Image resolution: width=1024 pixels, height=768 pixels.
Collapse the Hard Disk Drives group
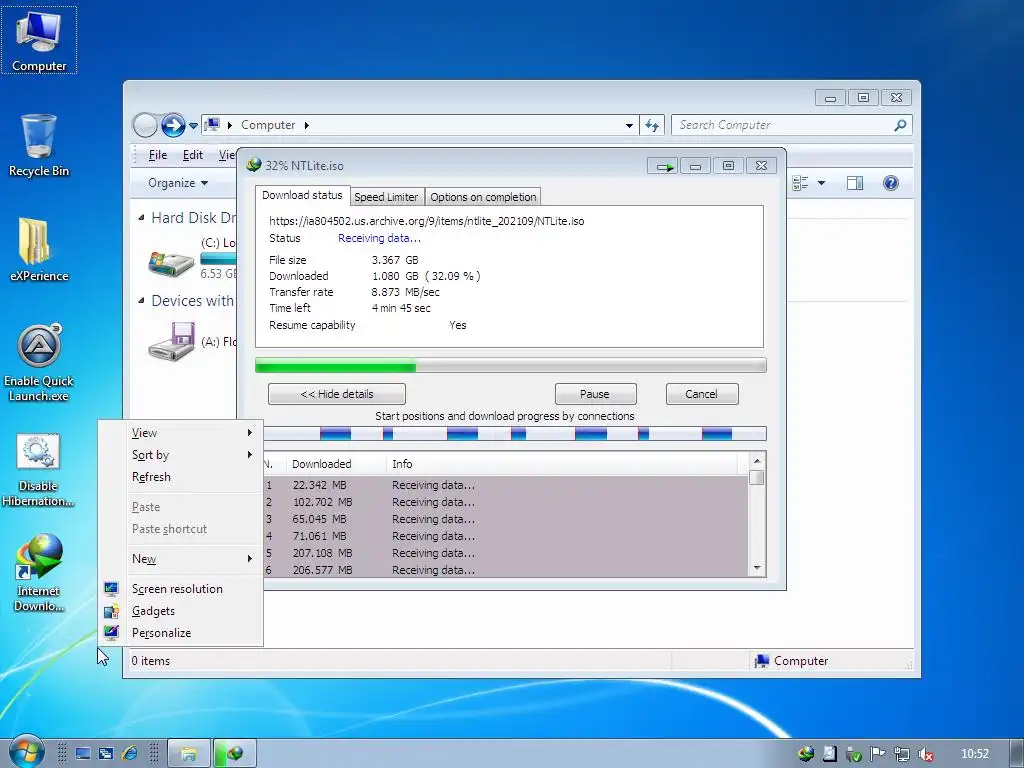click(x=141, y=217)
